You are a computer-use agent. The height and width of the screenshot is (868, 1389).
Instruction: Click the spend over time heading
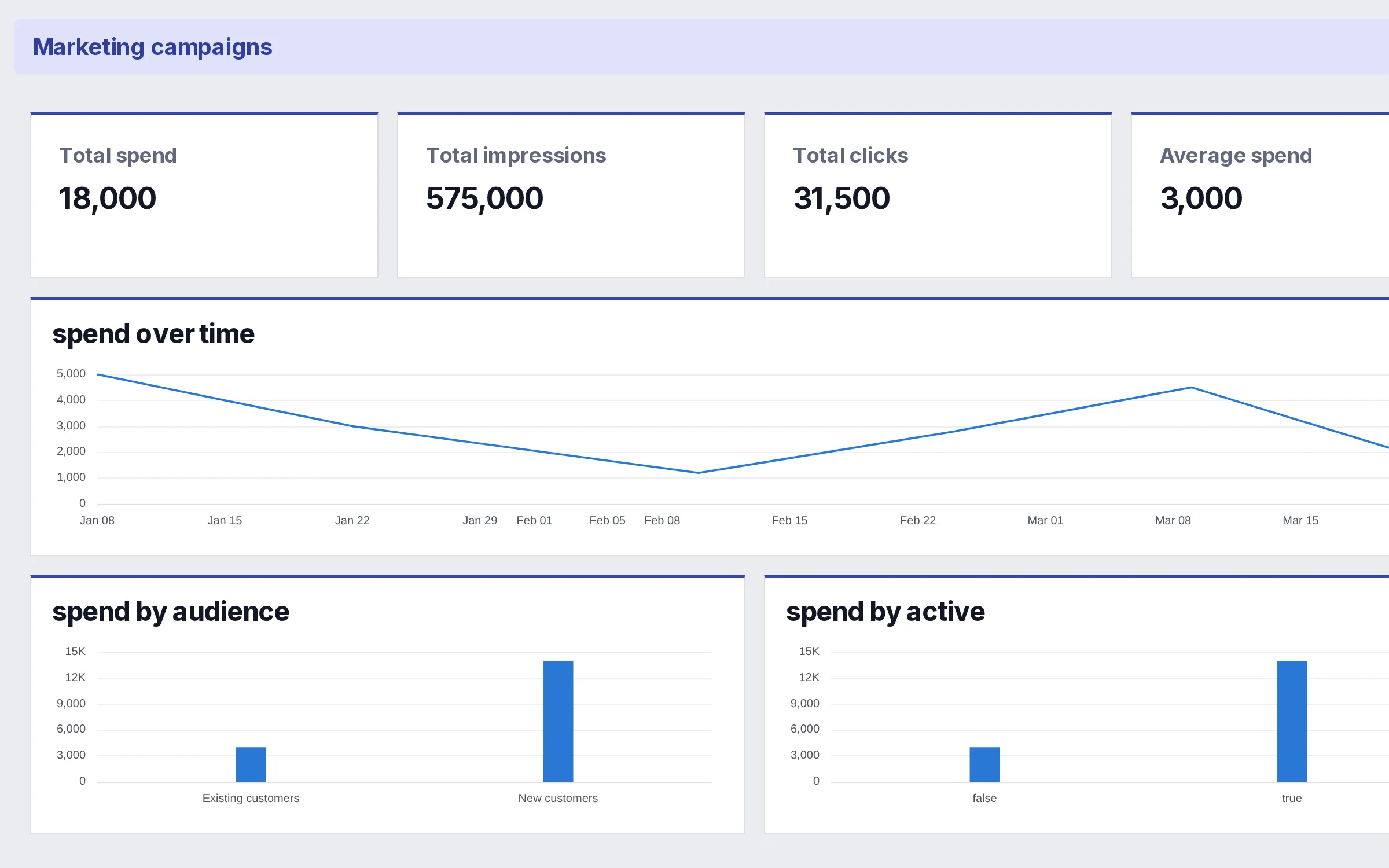coord(153,334)
